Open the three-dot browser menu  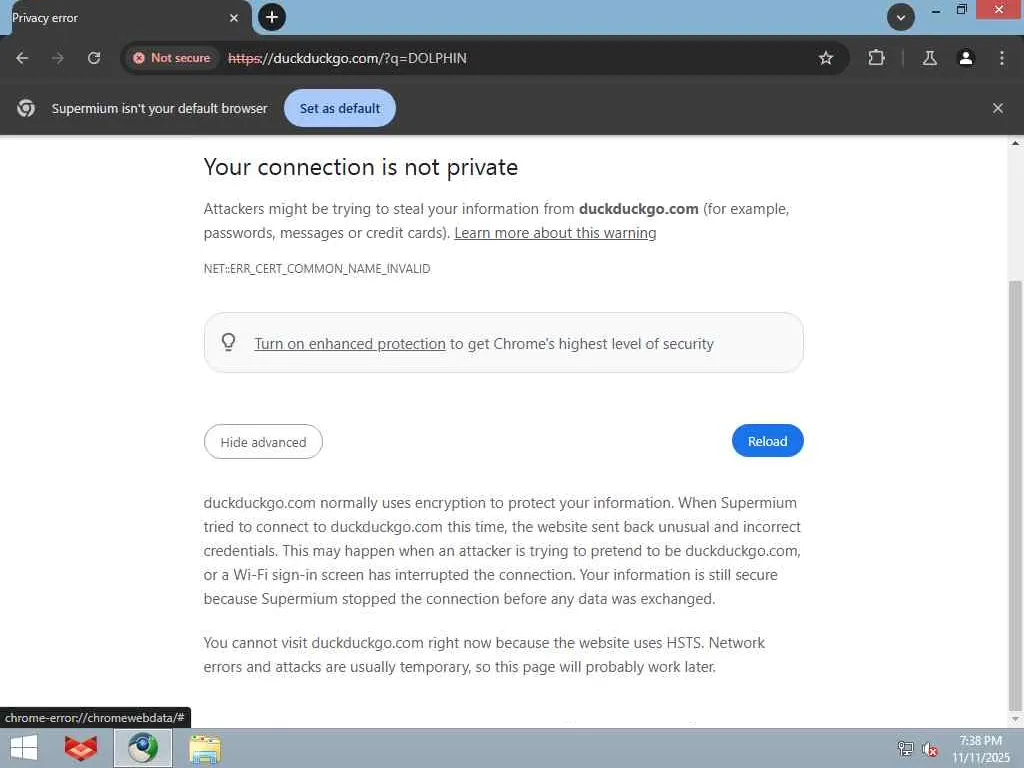coord(1002,58)
